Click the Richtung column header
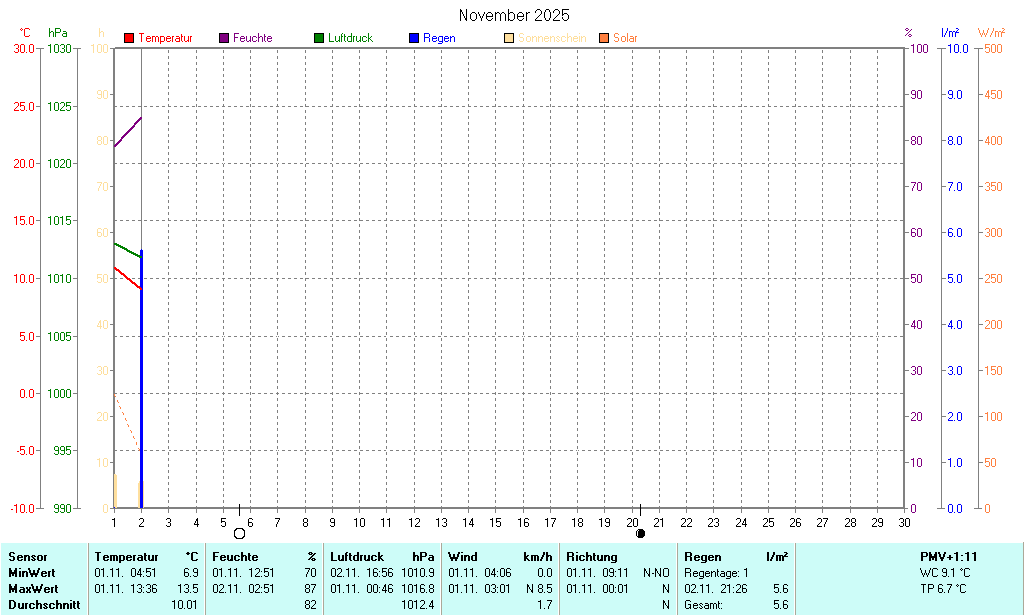Viewport: 1024px width, 615px height. 593,556
